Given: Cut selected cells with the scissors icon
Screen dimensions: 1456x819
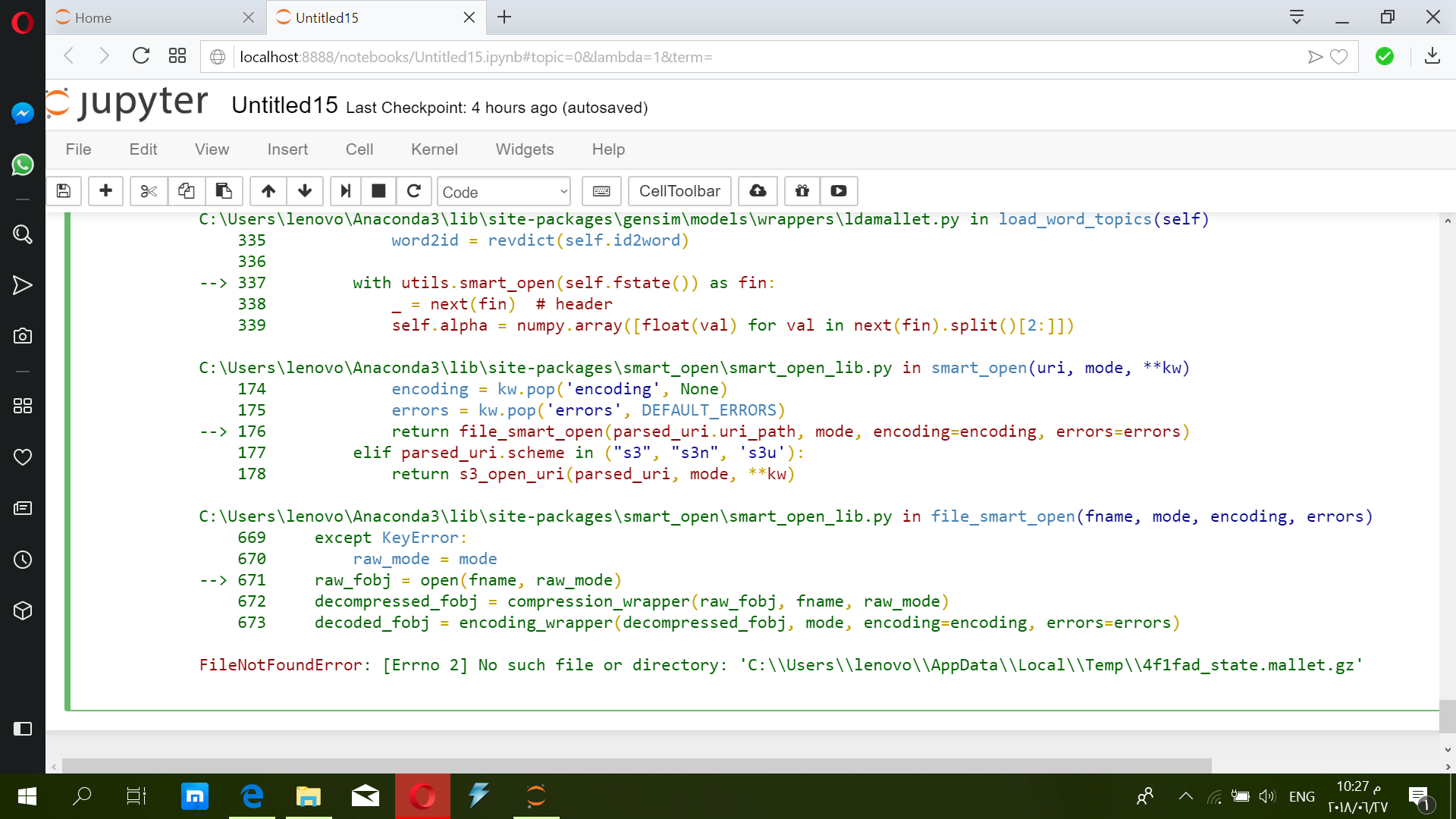Looking at the screenshot, I should (x=148, y=191).
